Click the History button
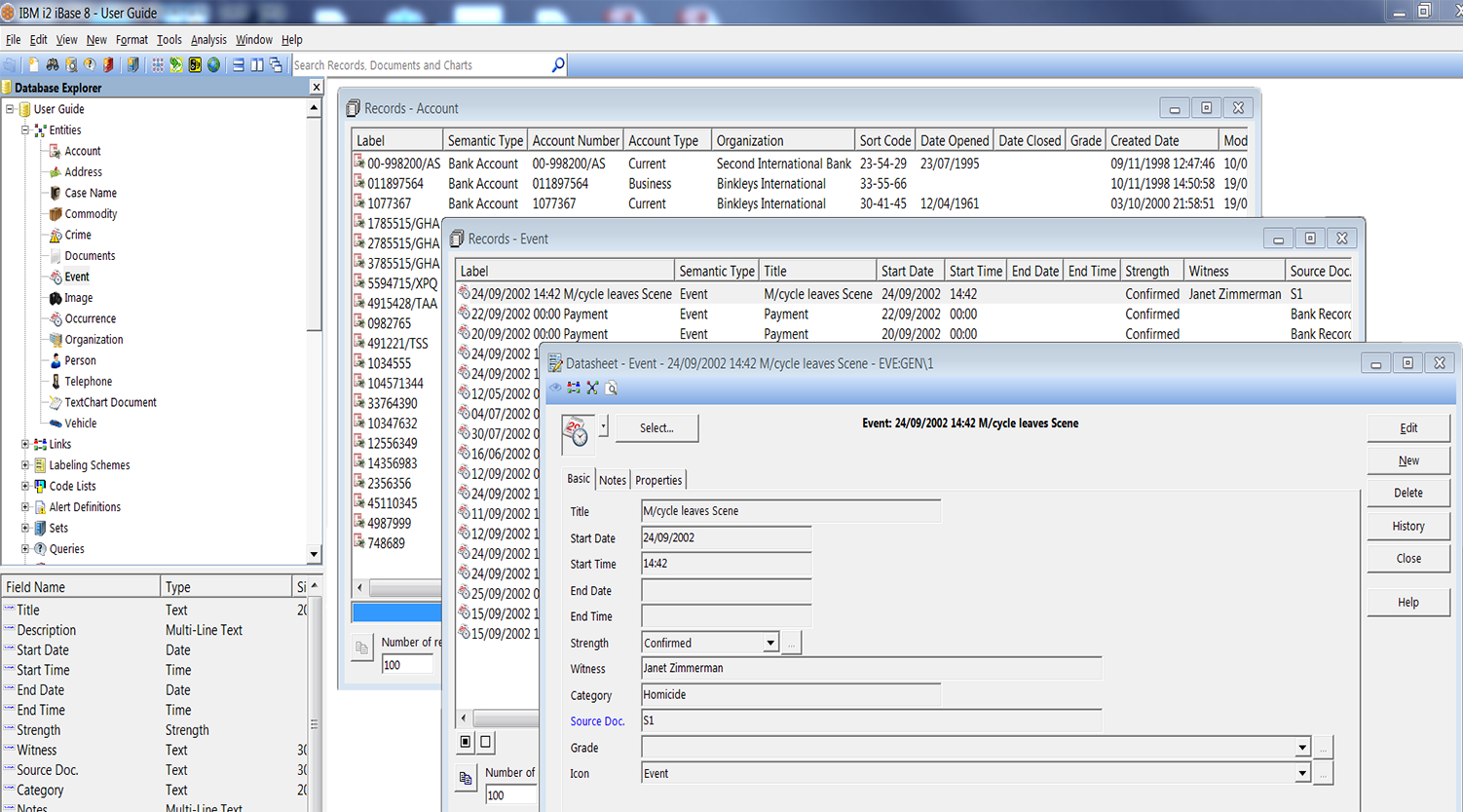Viewport: 1463px width, 812px height. coord(1408,526)
